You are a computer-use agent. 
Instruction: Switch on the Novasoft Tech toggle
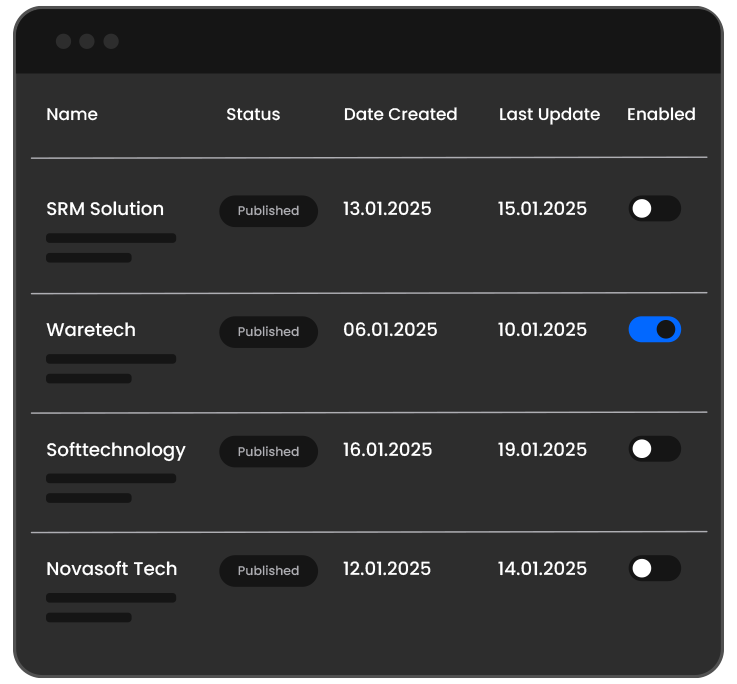pyautogui.click(x=654, y=569)
